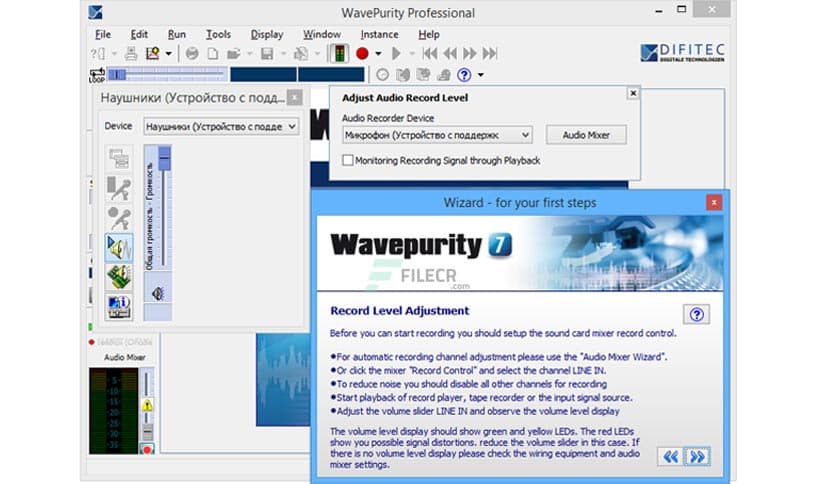Toggle the speaker mute icon under volume slider
Image resolution: width=836 pixels, height=484 pixels.
pyautogui.click(x=158, y=293)
